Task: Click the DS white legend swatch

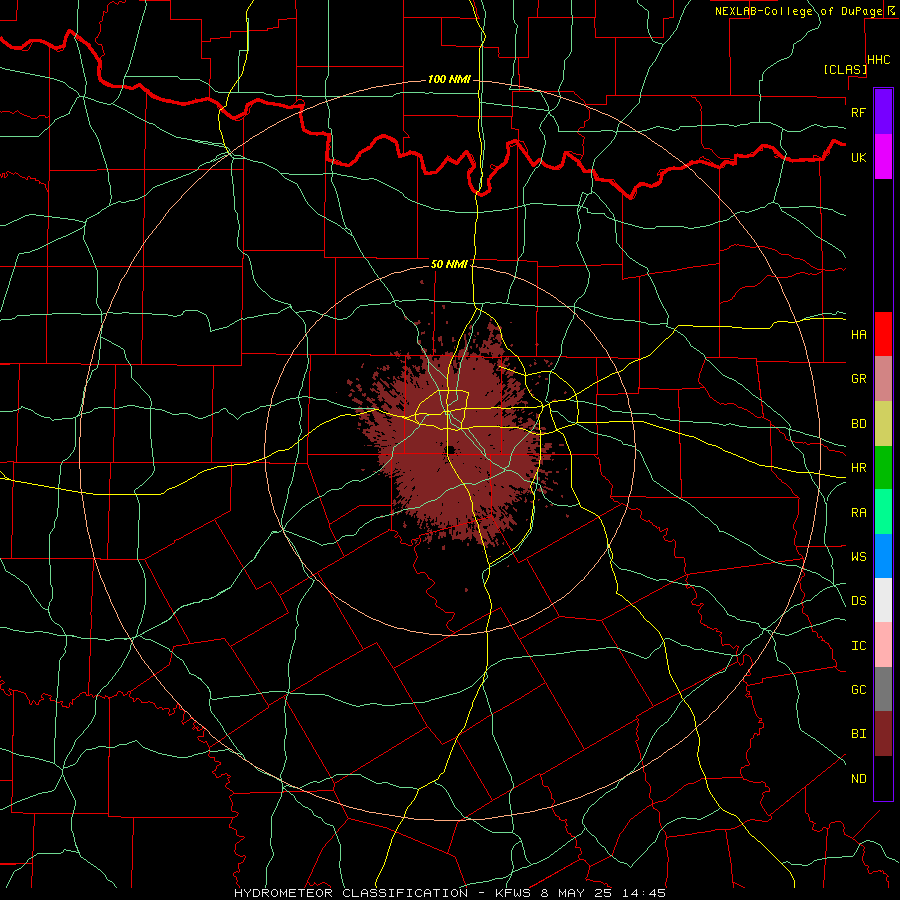Action: pyautogui.click(x=883, y=600)
